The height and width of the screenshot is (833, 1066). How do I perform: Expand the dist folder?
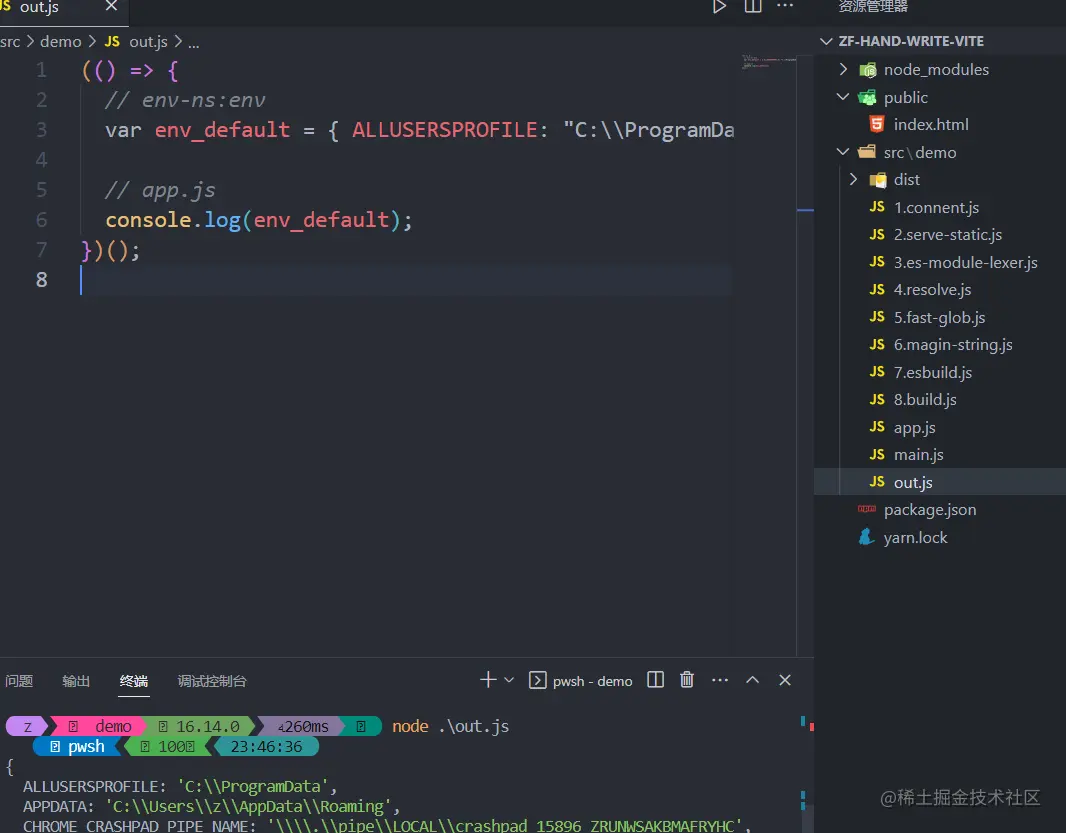[853, 180]
